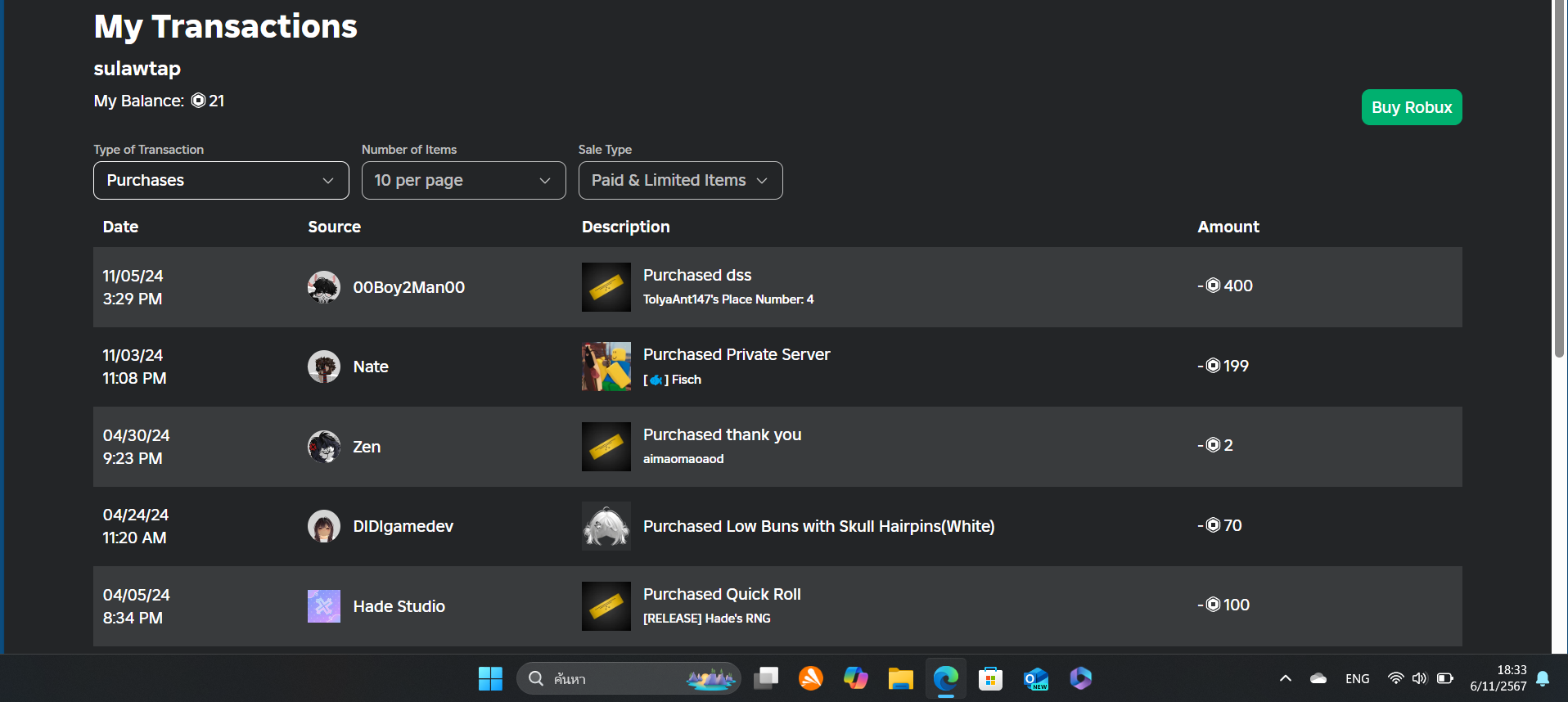Open the Paid & Limited Items dropdown

tap(680, 180)
